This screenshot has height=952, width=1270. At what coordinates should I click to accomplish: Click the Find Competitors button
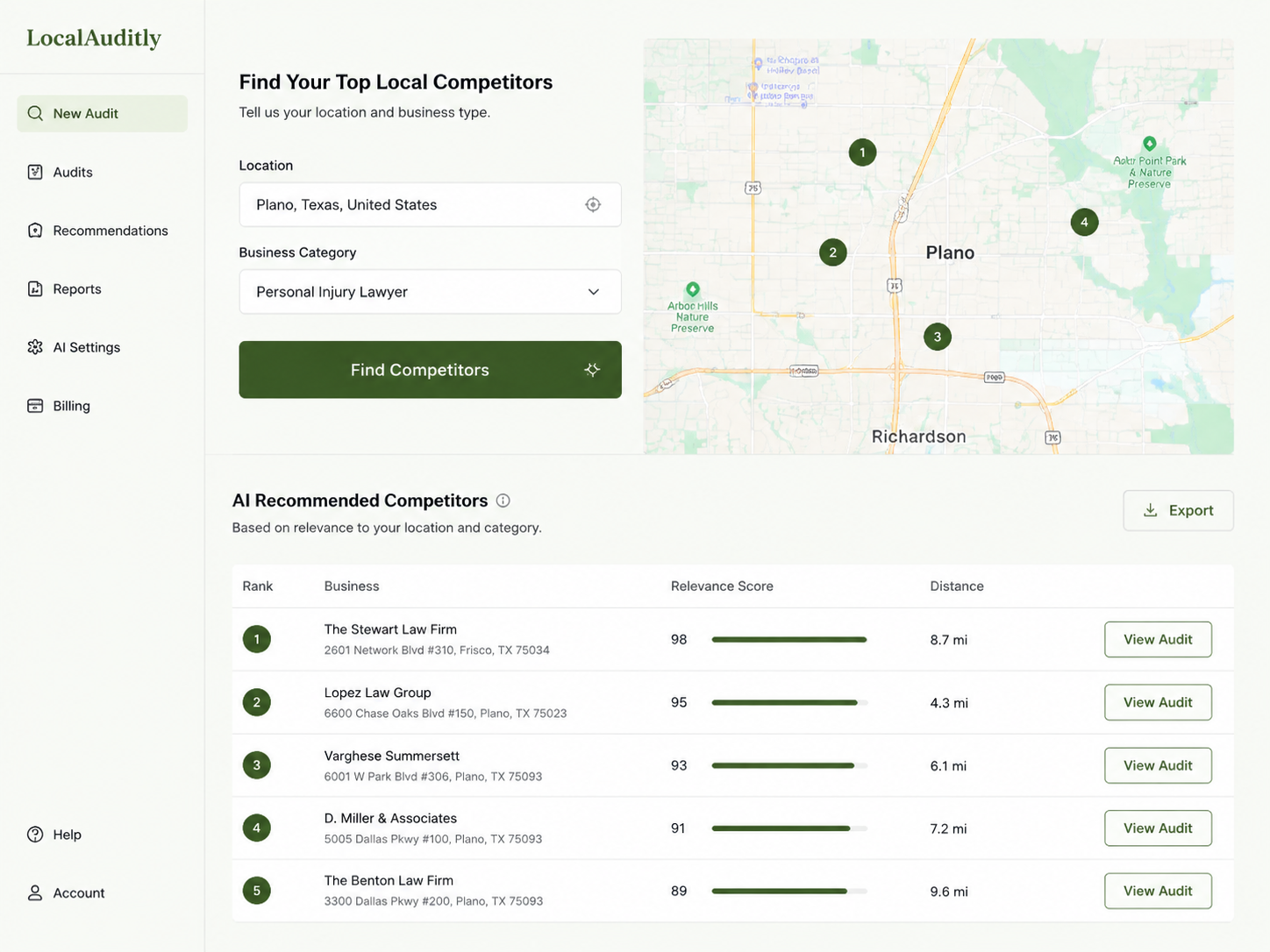[x=430, y=370]
